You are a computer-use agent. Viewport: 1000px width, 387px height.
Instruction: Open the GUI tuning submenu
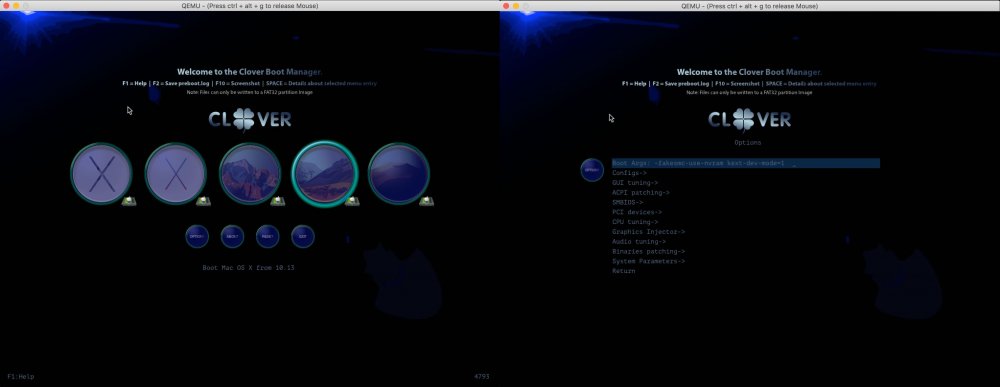tap(635, 183)
